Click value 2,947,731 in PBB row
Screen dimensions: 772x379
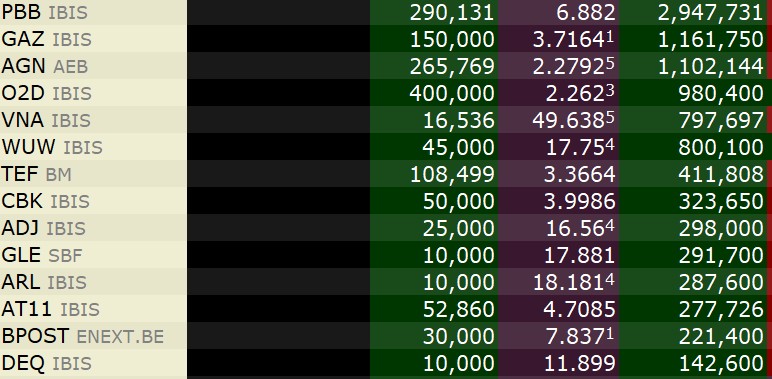coord(710,13)
